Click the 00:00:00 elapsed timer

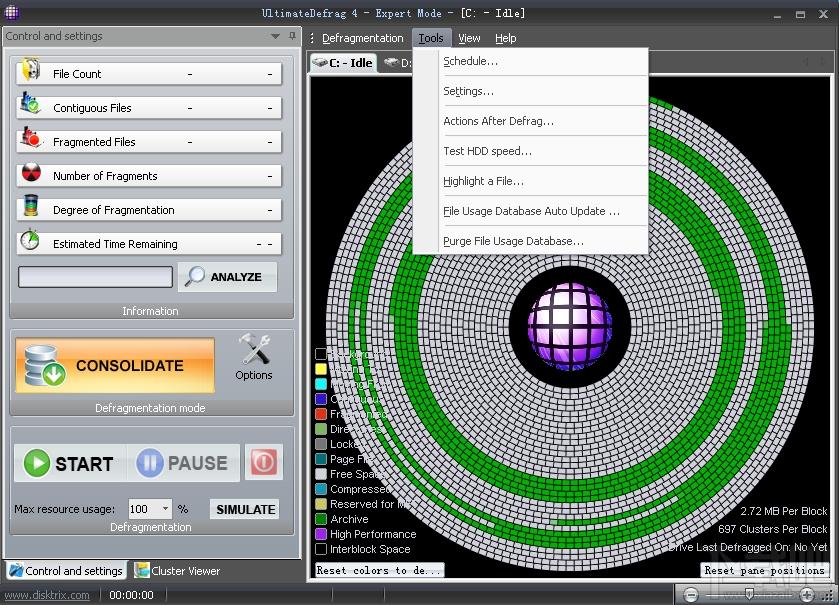coord(131,595)
